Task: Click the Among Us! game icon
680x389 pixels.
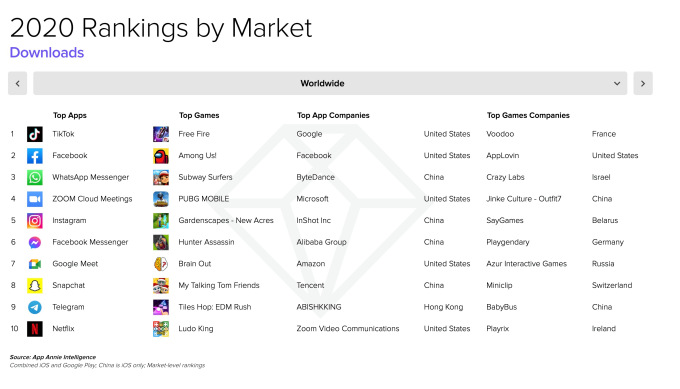Action: point(161,156)
